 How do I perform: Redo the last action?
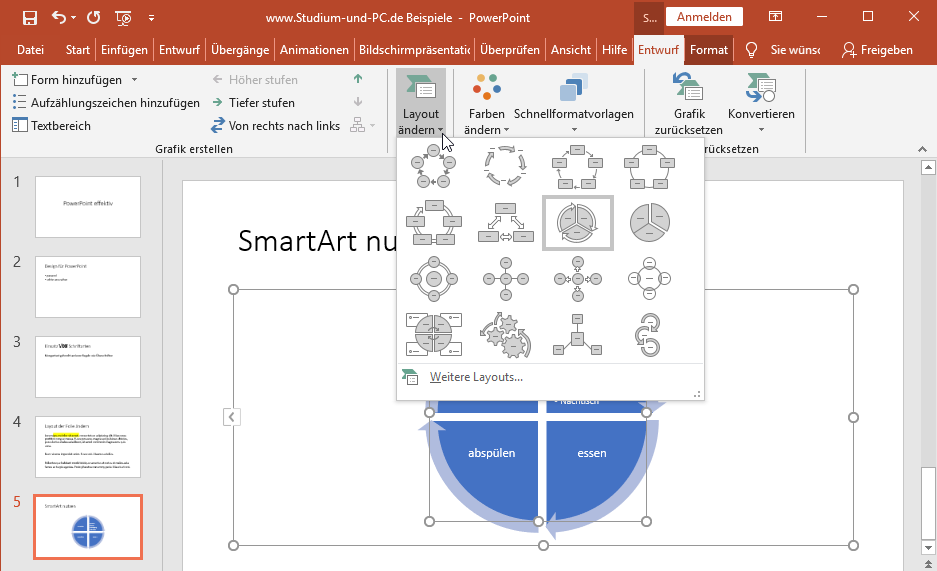pos(93,17)
